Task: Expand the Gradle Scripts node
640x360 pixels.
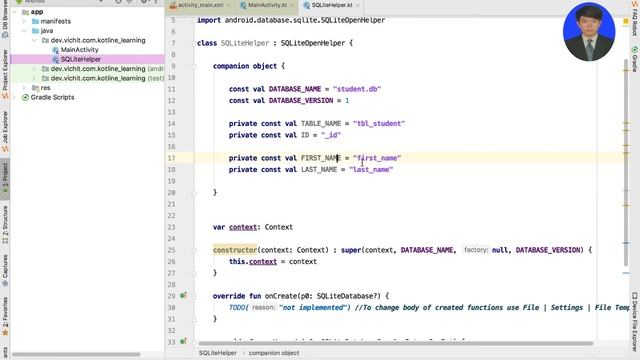Action: [14, 97]
